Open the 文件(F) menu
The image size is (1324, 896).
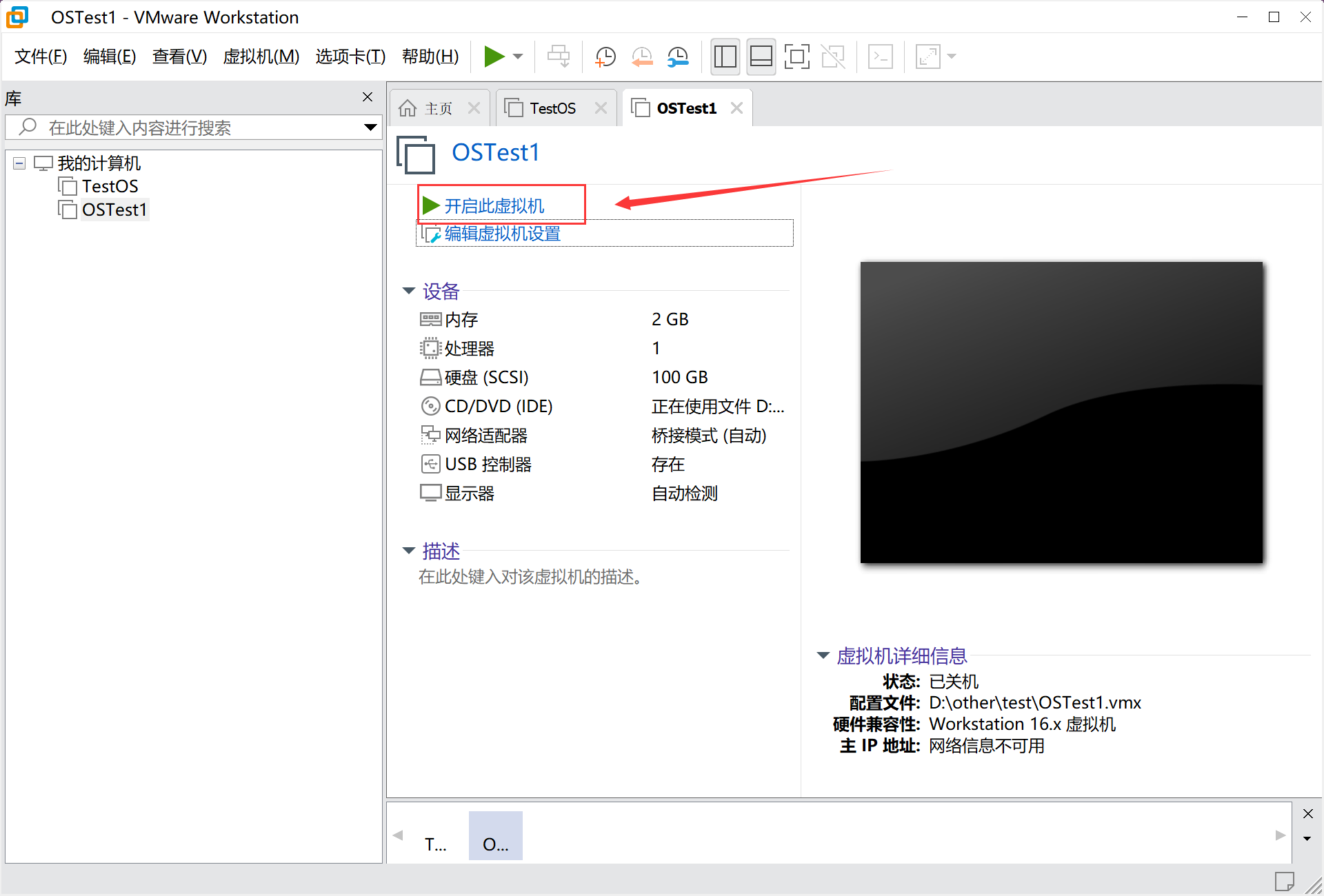tap(41, 57)
